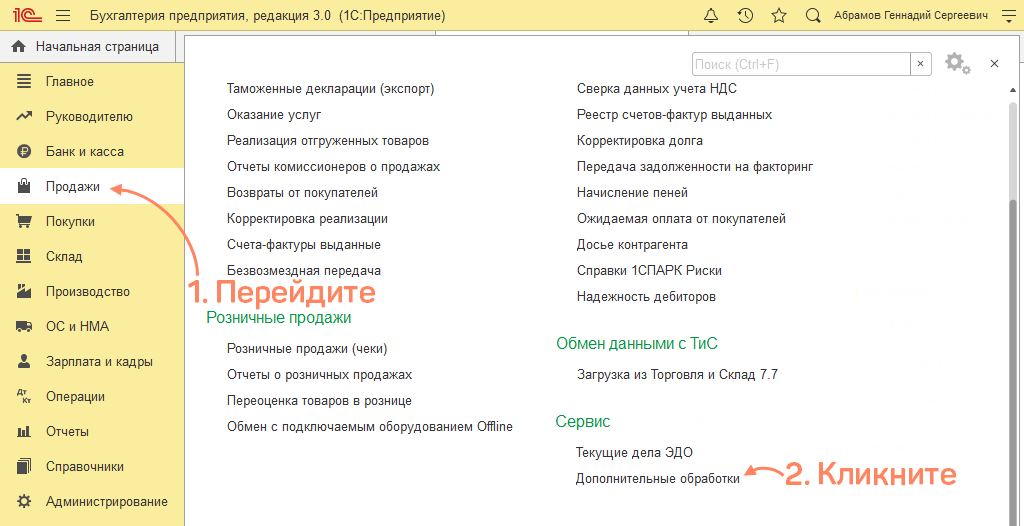This screenshot has height=526, width=1024.
Task: Open Оказание услуг
Action: 274,114
